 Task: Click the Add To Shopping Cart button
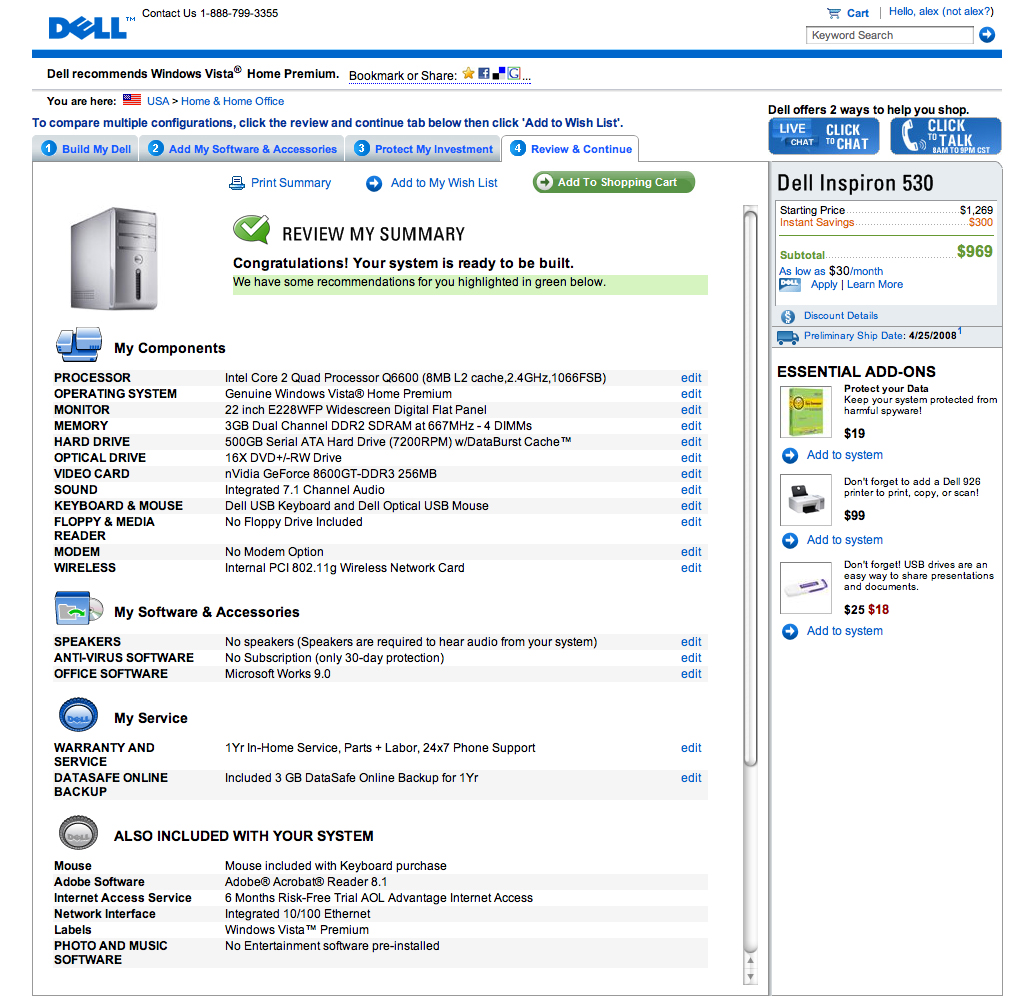[614, 182]
